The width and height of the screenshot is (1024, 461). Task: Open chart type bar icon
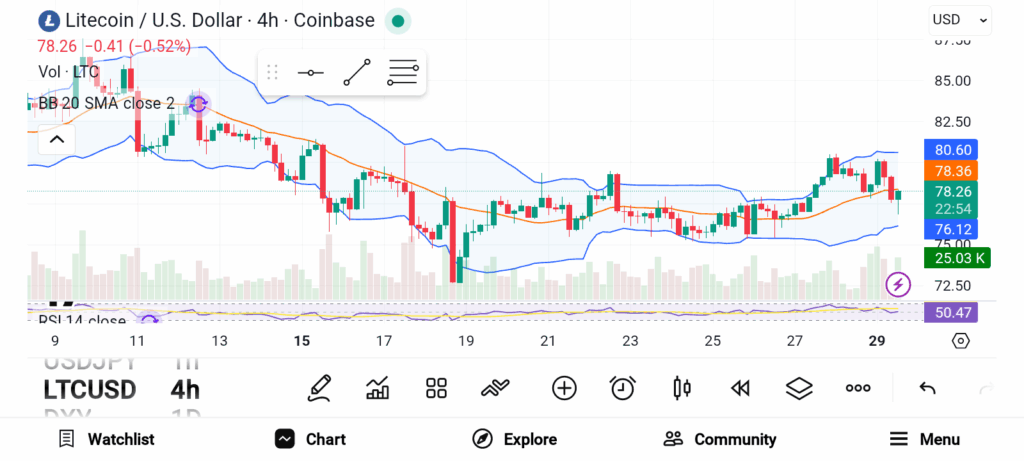[x=378, y=388]
